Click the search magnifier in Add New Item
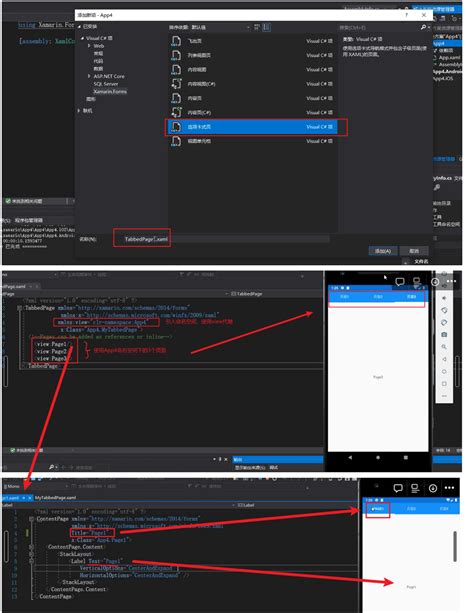474x613 pixels. coord(423,27)
